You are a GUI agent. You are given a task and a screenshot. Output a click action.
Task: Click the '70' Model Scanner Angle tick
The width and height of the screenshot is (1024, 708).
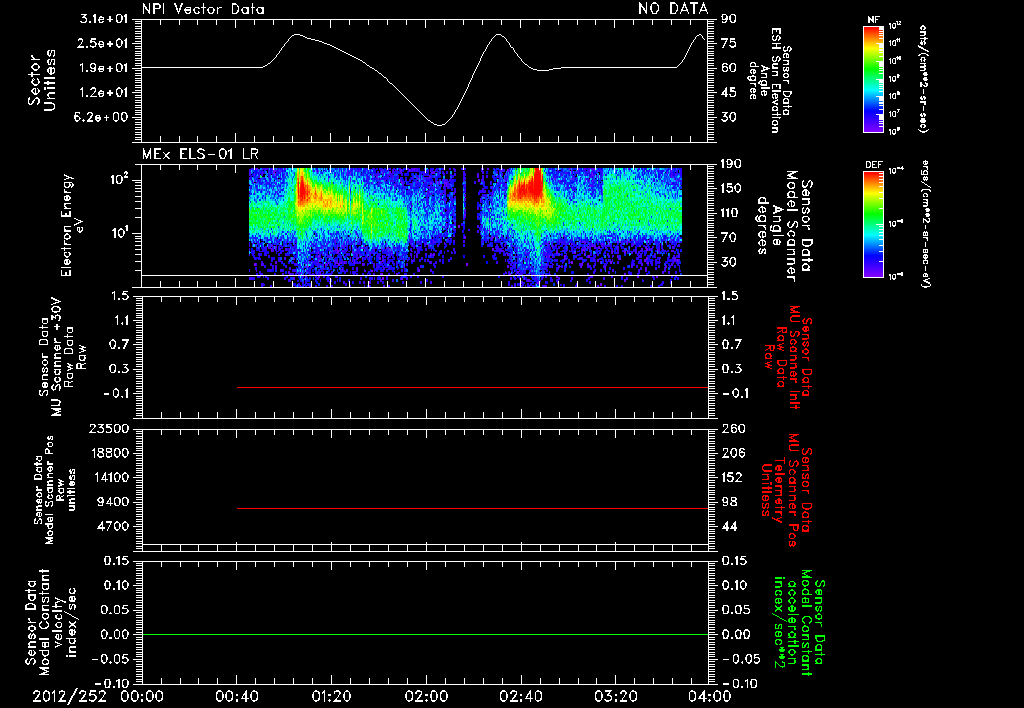pos(729,238)
